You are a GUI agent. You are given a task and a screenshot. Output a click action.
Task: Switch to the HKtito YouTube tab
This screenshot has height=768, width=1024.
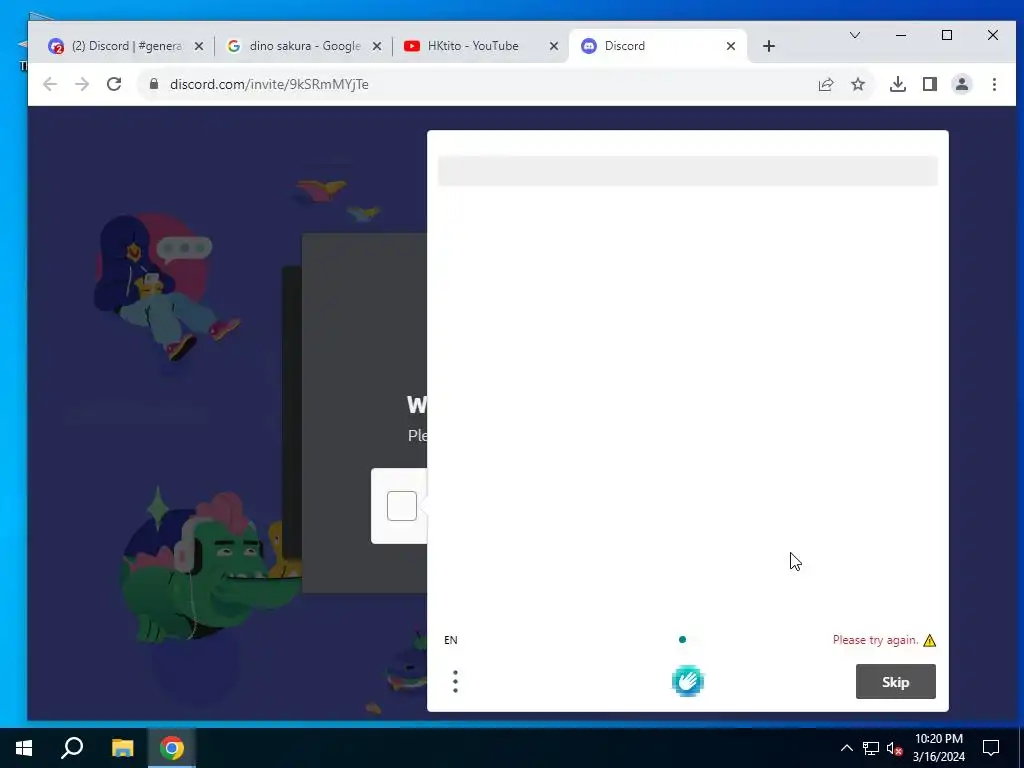[x=479, y=46]
